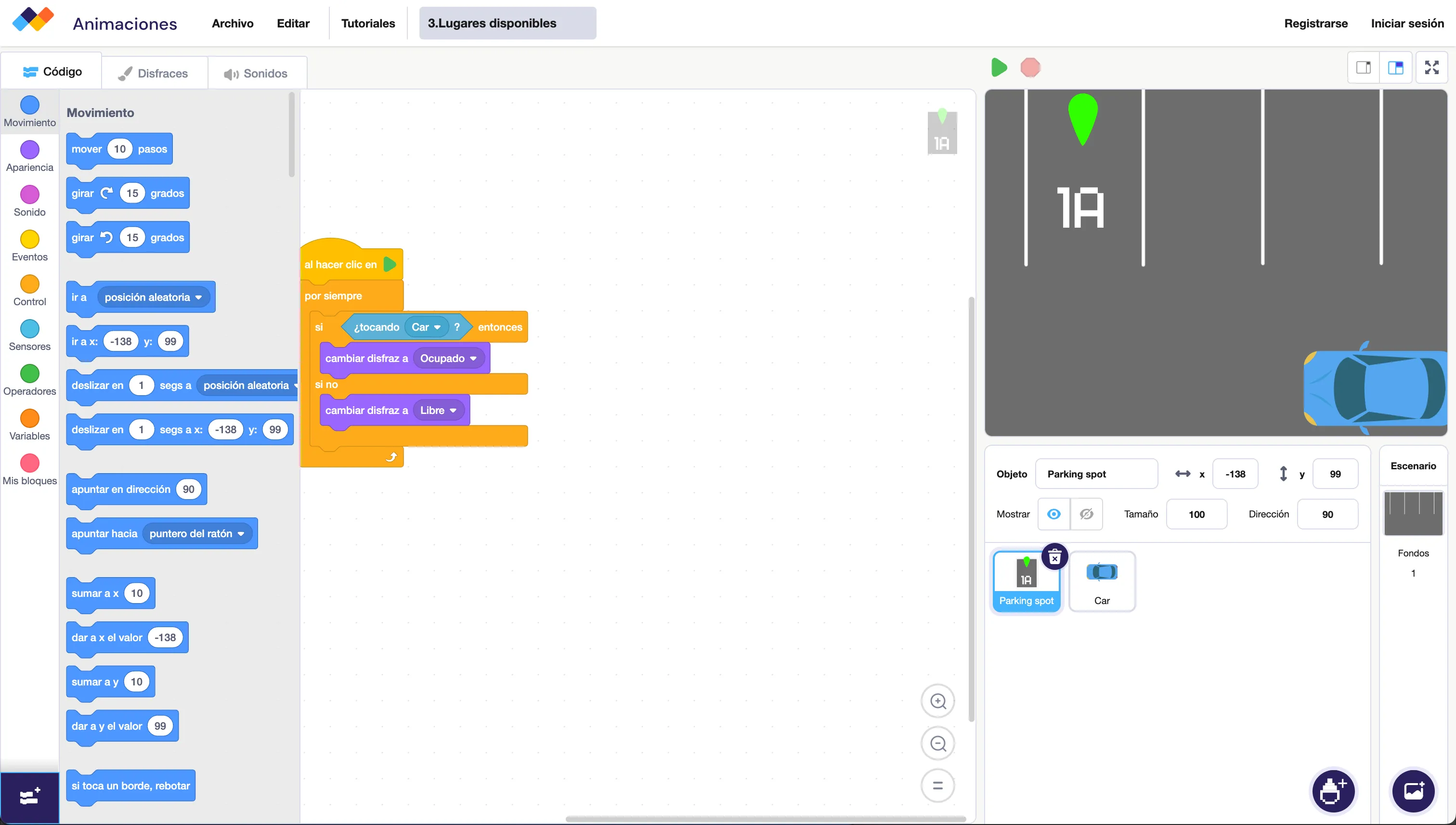Enter full screen stage mode
This screenshot has height=825, width=1456.
pos(1431,67)
